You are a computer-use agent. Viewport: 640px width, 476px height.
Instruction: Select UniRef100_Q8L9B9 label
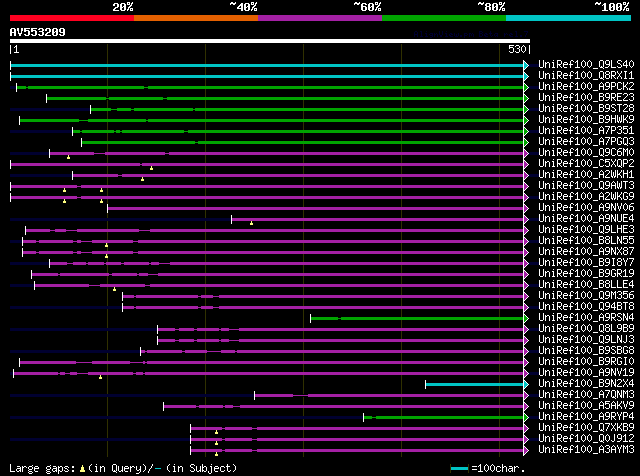(x=586, y=329)
